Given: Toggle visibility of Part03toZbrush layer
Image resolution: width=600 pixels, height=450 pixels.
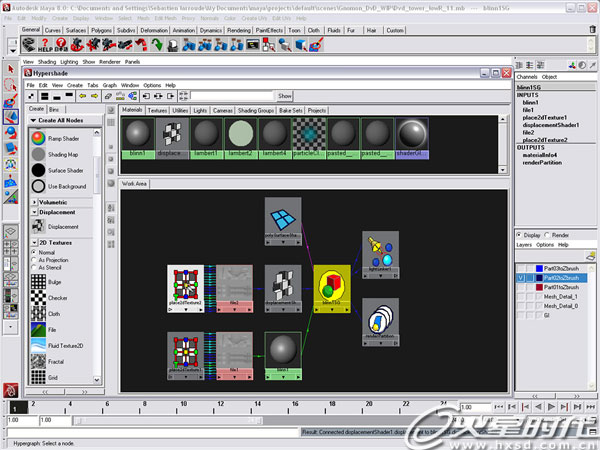Looking at the screenshot, I should click(x=520, y=268).
